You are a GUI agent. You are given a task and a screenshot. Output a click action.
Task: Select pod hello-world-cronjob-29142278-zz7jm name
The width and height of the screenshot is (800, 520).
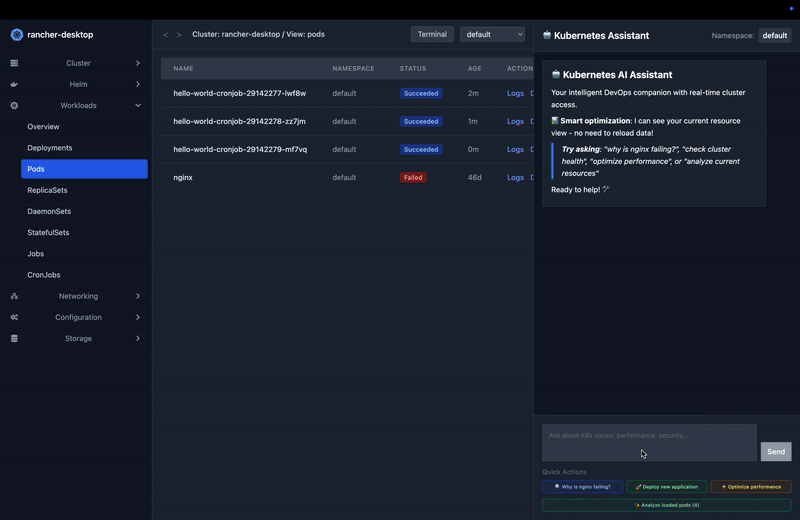239,121
